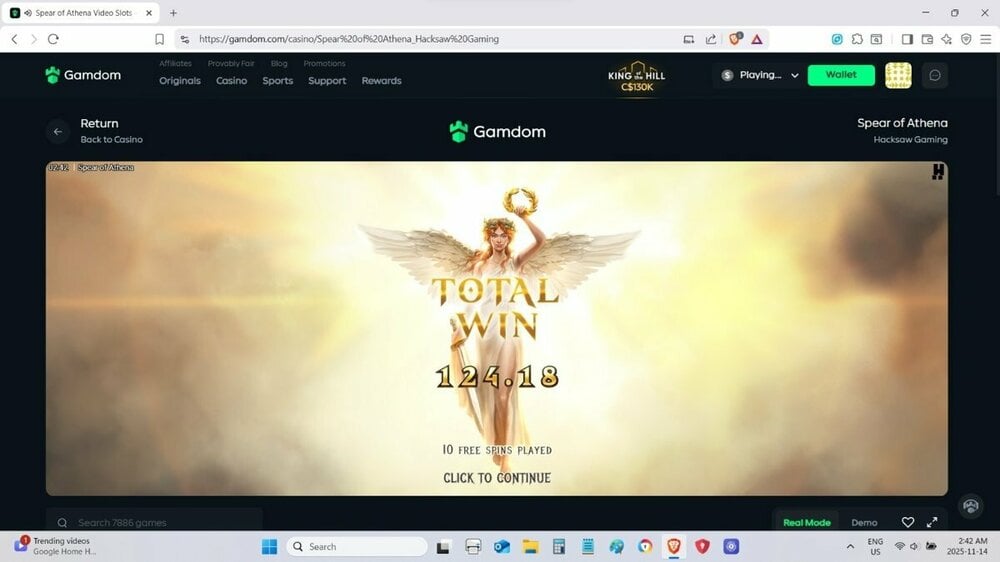Click the Gamdom logo in header
Screen dimensions: 1000x562
click(82, 75)
